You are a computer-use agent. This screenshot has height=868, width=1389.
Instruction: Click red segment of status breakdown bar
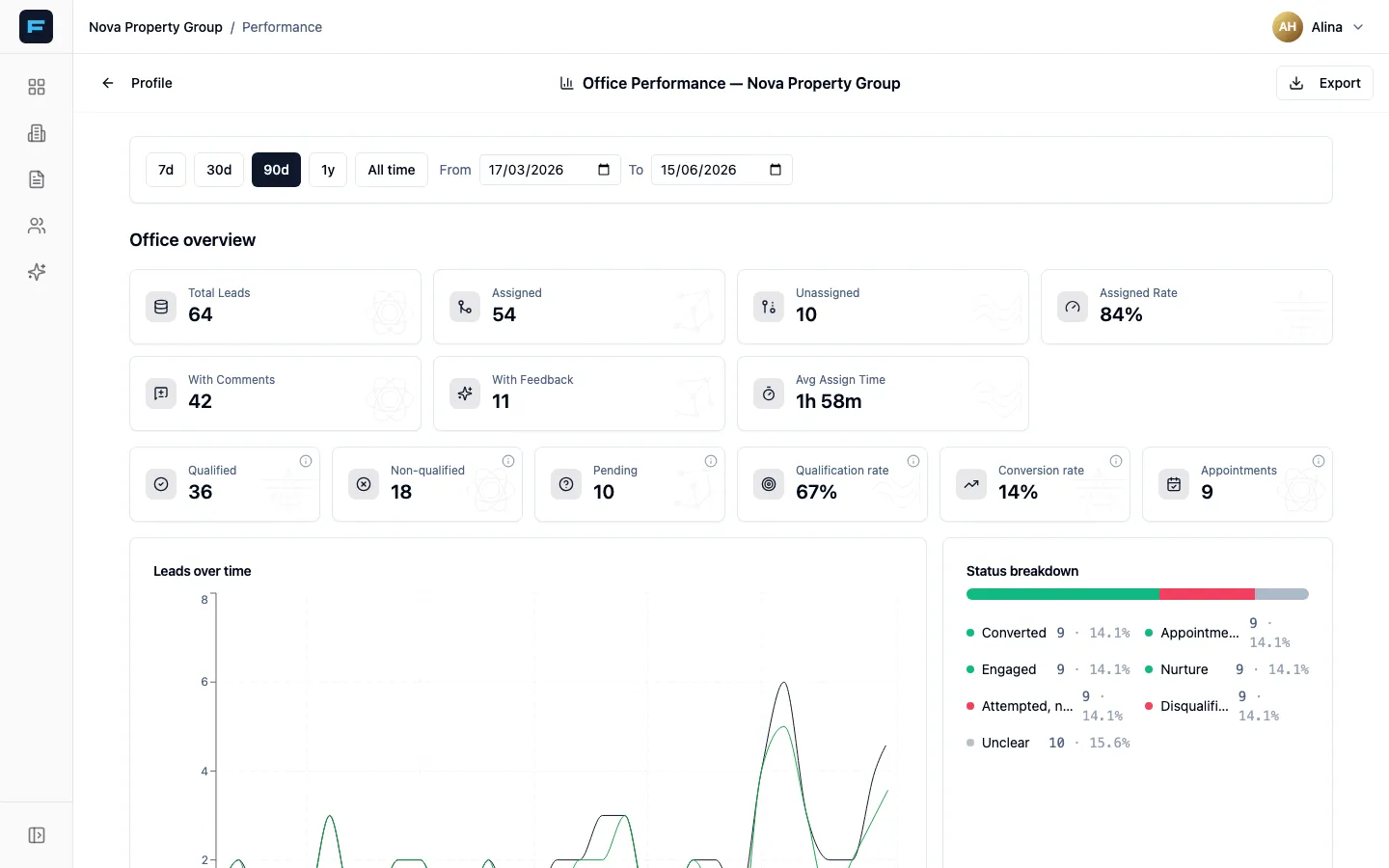[x=1207, y=594]
